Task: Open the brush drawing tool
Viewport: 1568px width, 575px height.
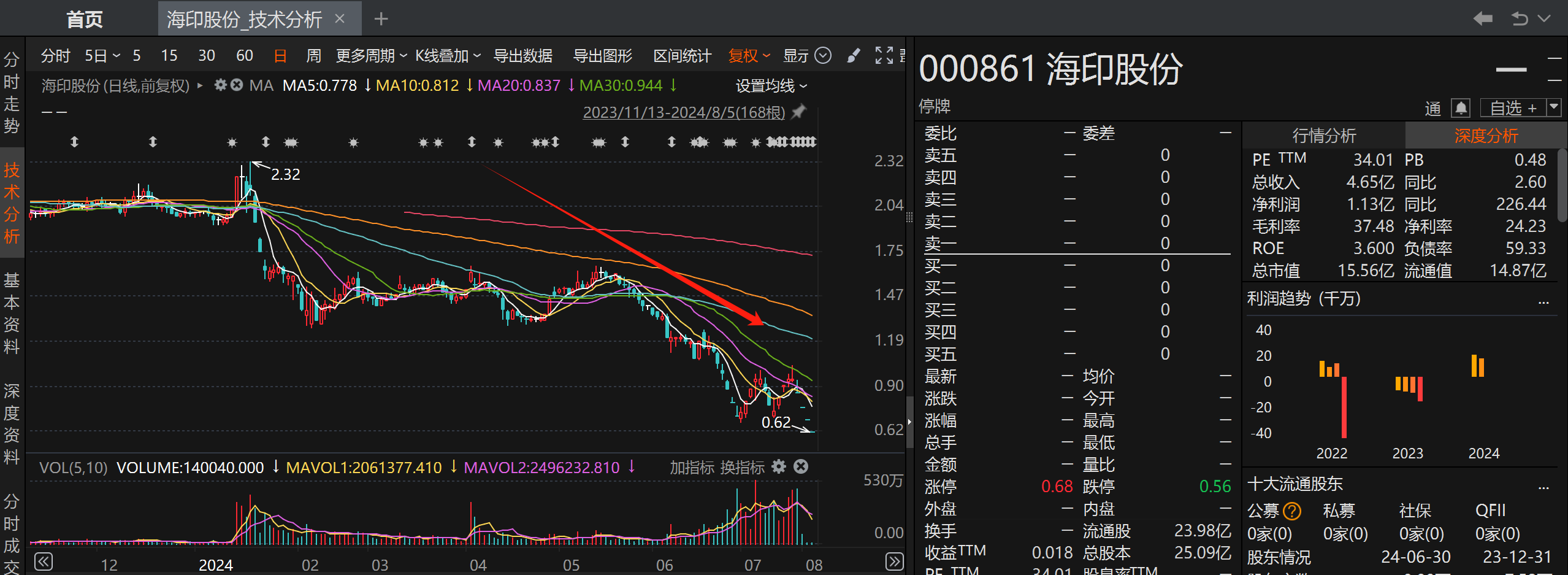Action: point(853,56)
